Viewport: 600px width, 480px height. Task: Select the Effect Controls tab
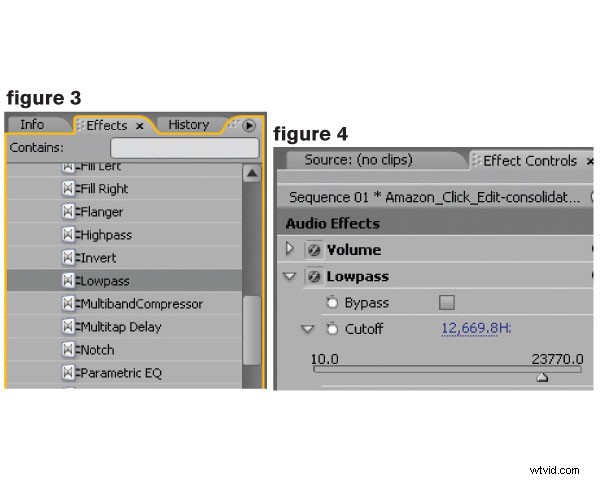point(530,161)
